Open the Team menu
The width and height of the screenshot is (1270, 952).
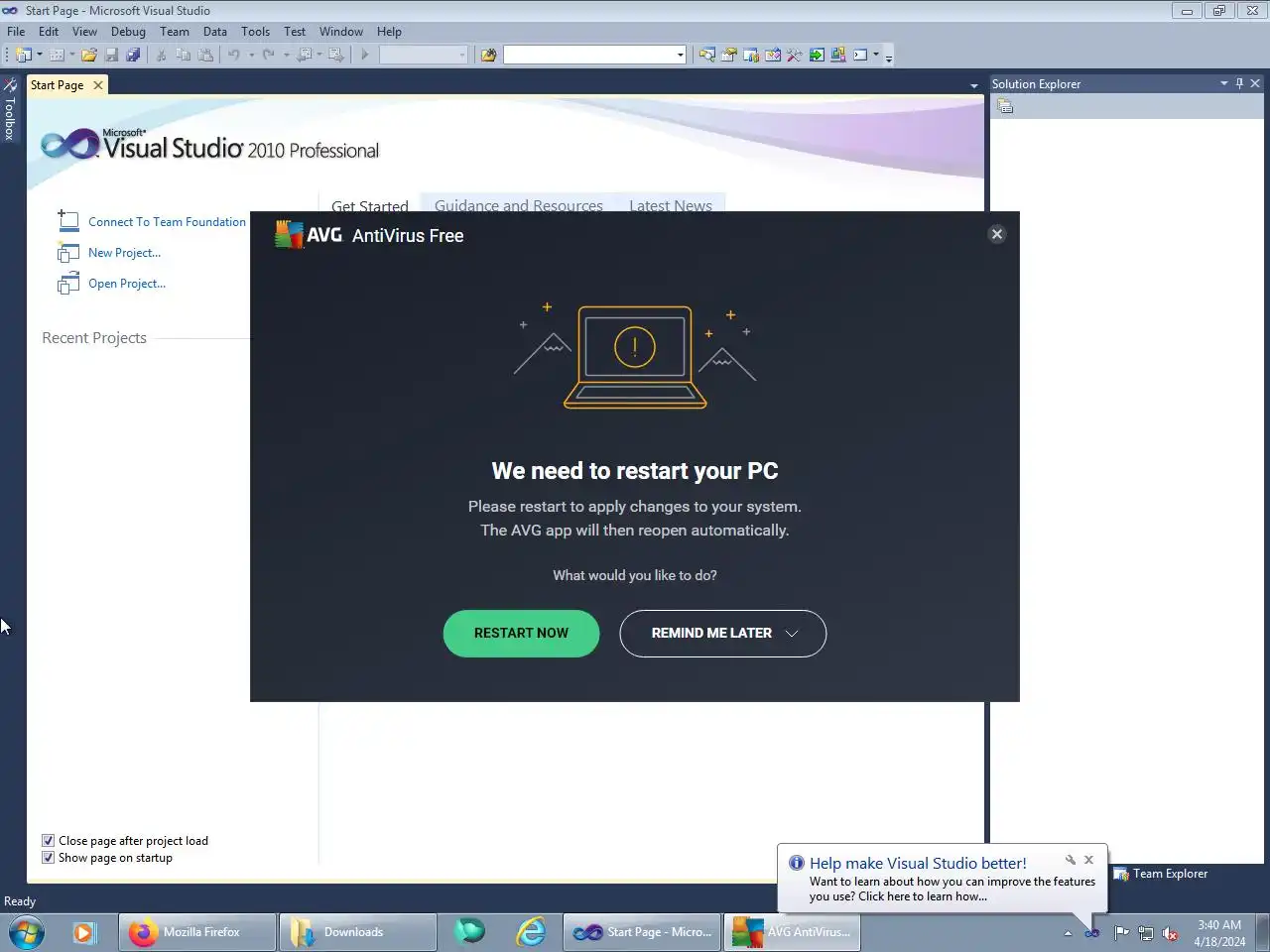tap(175, 32)
